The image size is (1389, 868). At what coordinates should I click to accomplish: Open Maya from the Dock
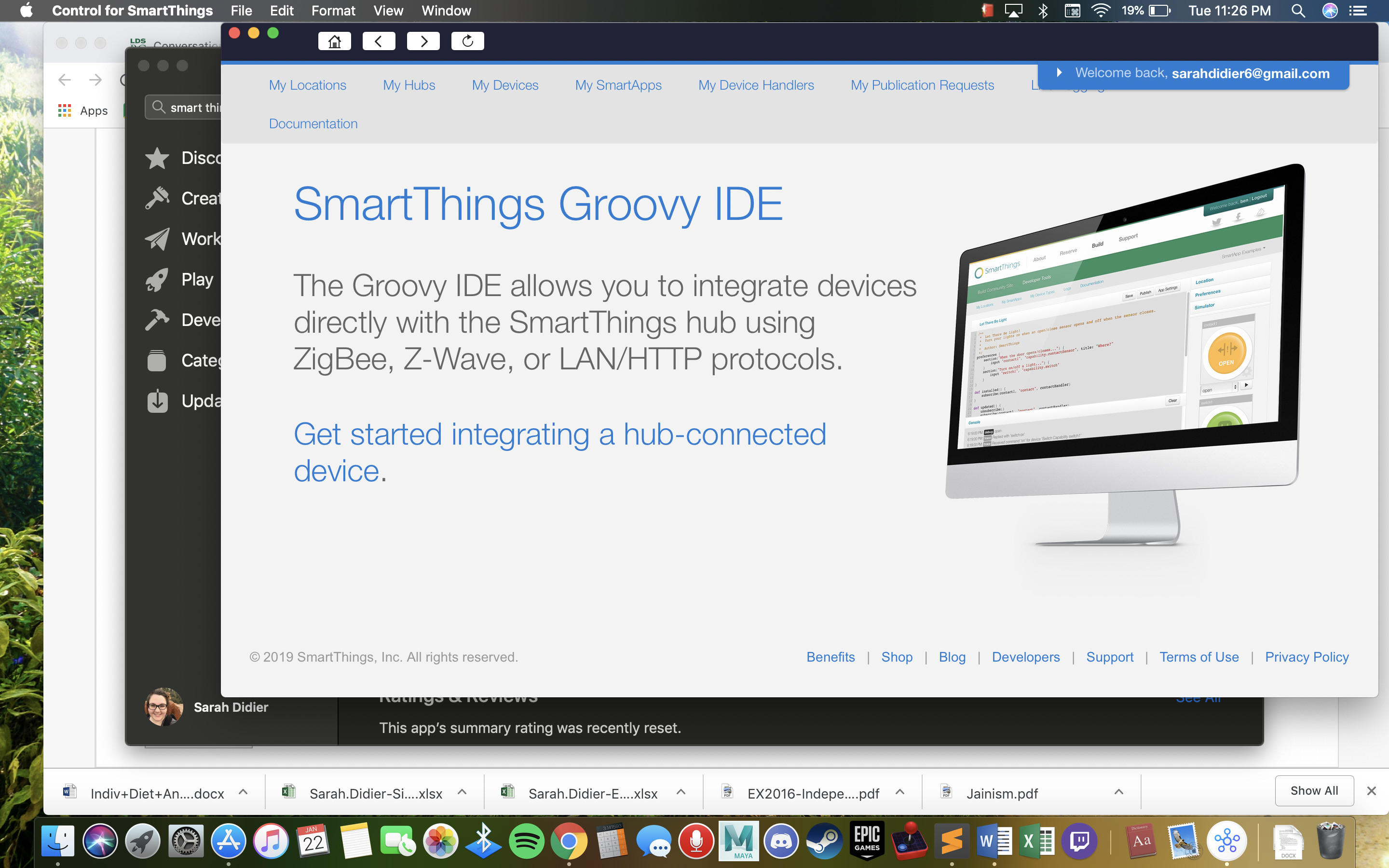(739, 841)
